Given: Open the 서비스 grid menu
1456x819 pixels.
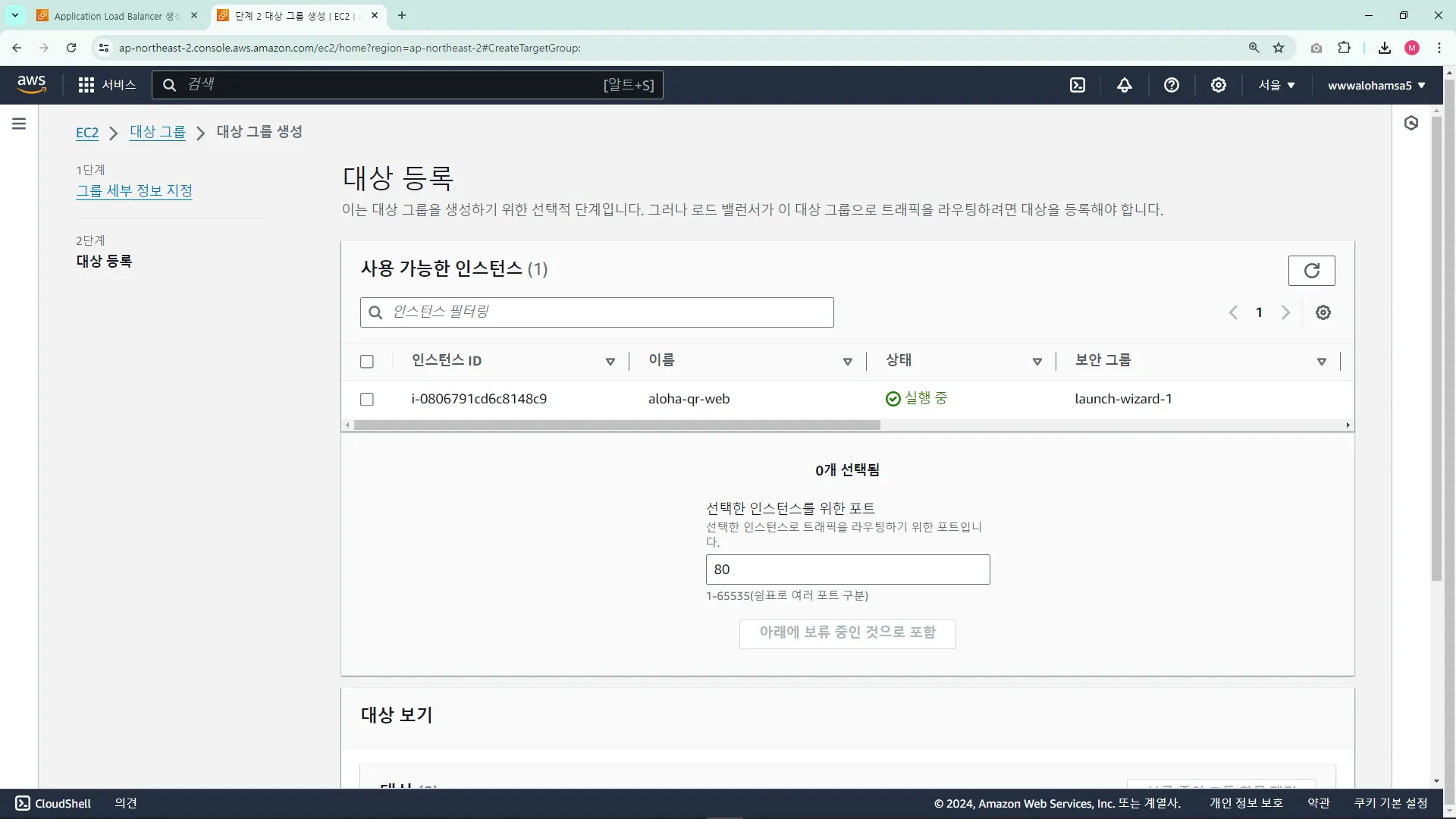Looking at the screenshot, I should click(107, 85).
